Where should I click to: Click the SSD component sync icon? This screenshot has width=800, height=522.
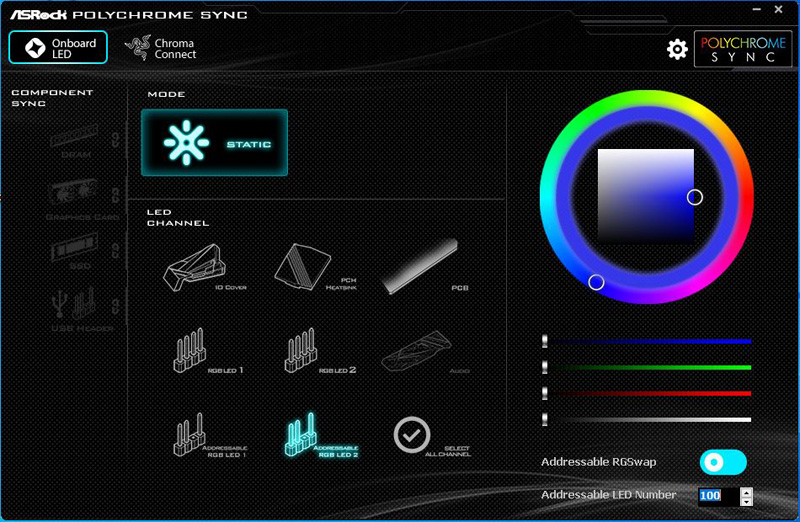[x=74, y=249]
